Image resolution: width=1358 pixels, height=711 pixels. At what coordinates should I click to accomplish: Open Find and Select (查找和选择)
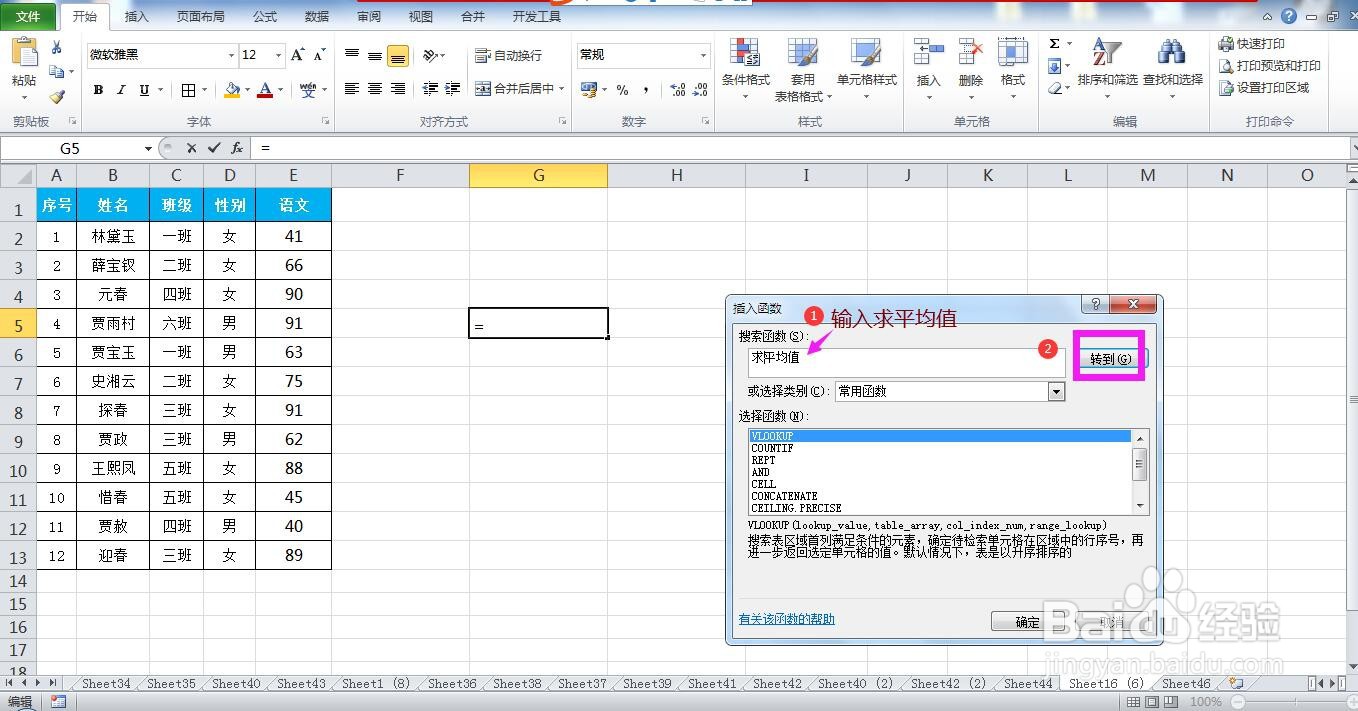point(1172,68)
